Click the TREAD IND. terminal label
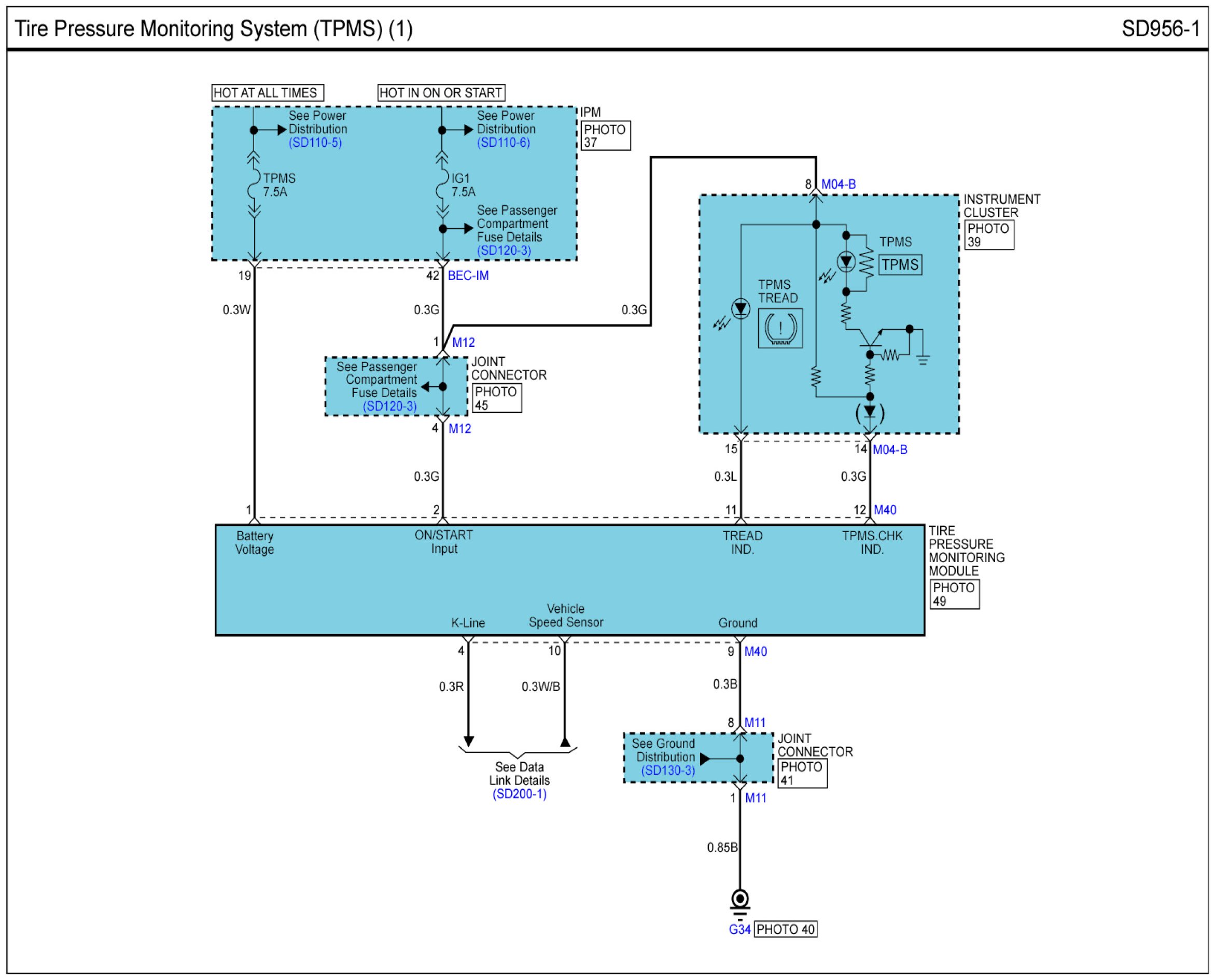This screenshot has width=1215, height=980. 743,543
